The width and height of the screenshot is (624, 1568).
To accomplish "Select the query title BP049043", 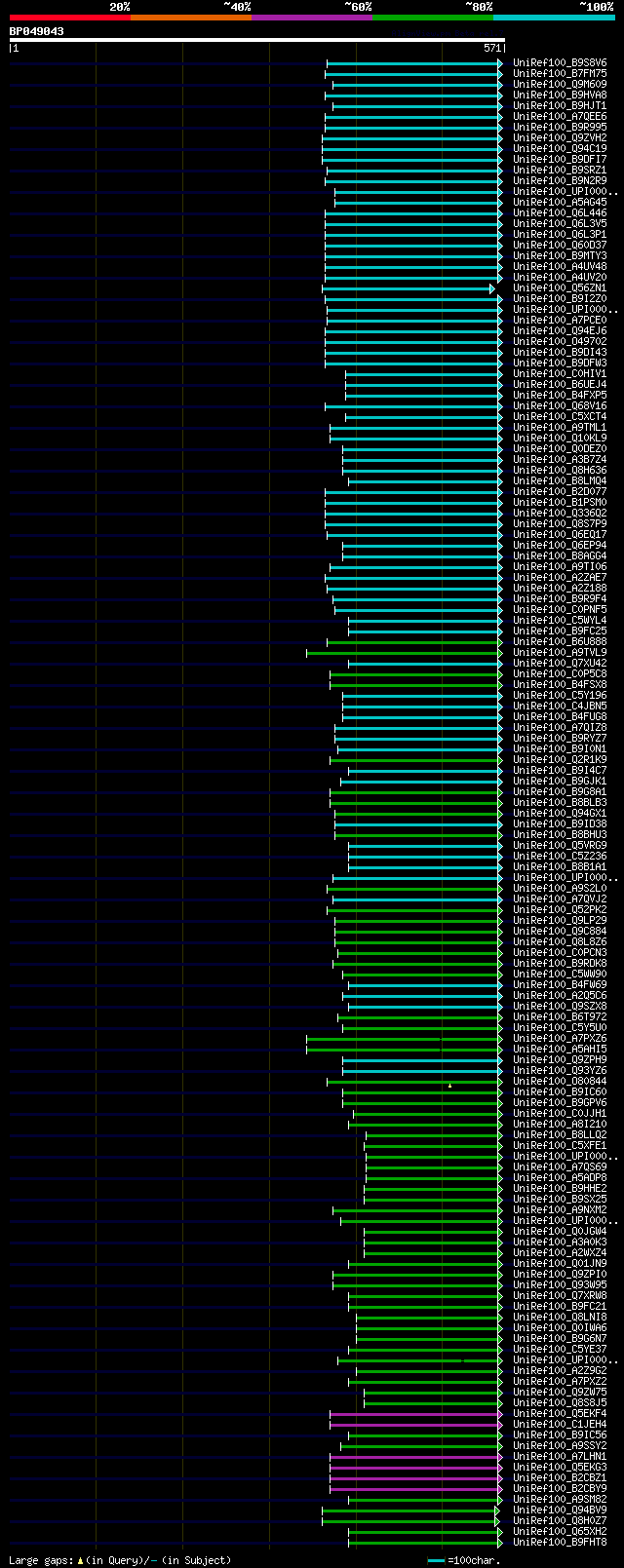I will 37,31.
